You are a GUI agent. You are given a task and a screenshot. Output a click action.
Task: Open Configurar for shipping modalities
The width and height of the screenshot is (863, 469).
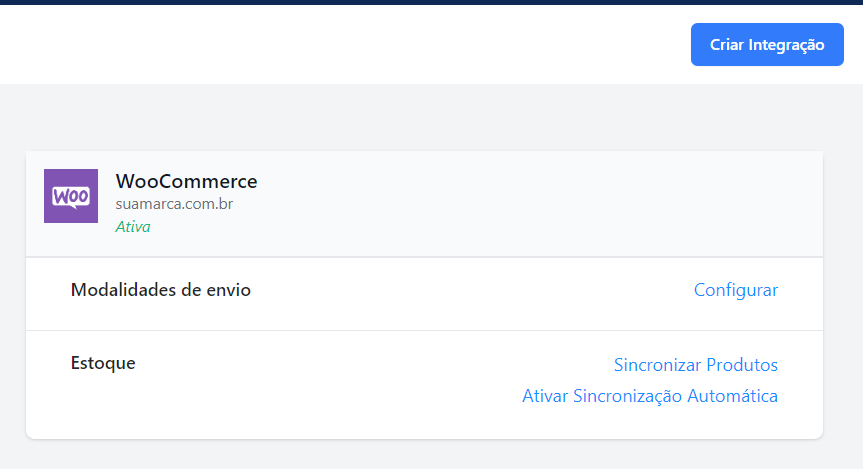(x=735, y=290)
